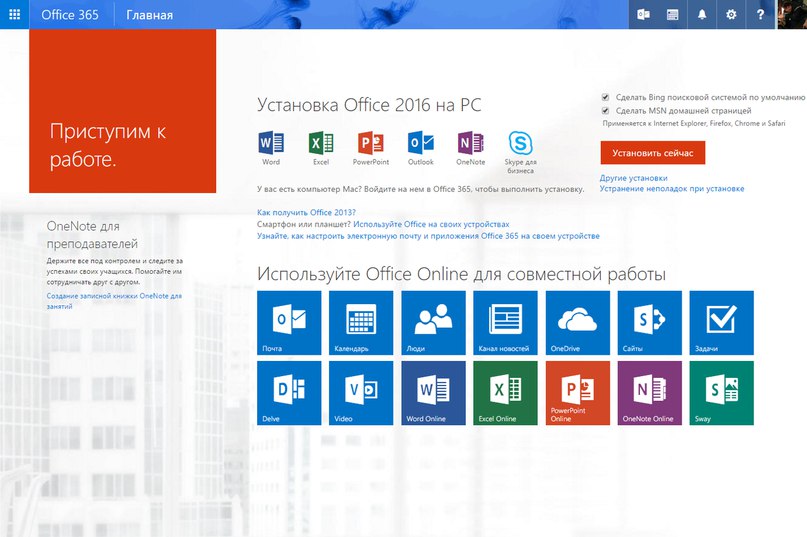
Task: Open the user profile photo menu
Action: (792, 14)
